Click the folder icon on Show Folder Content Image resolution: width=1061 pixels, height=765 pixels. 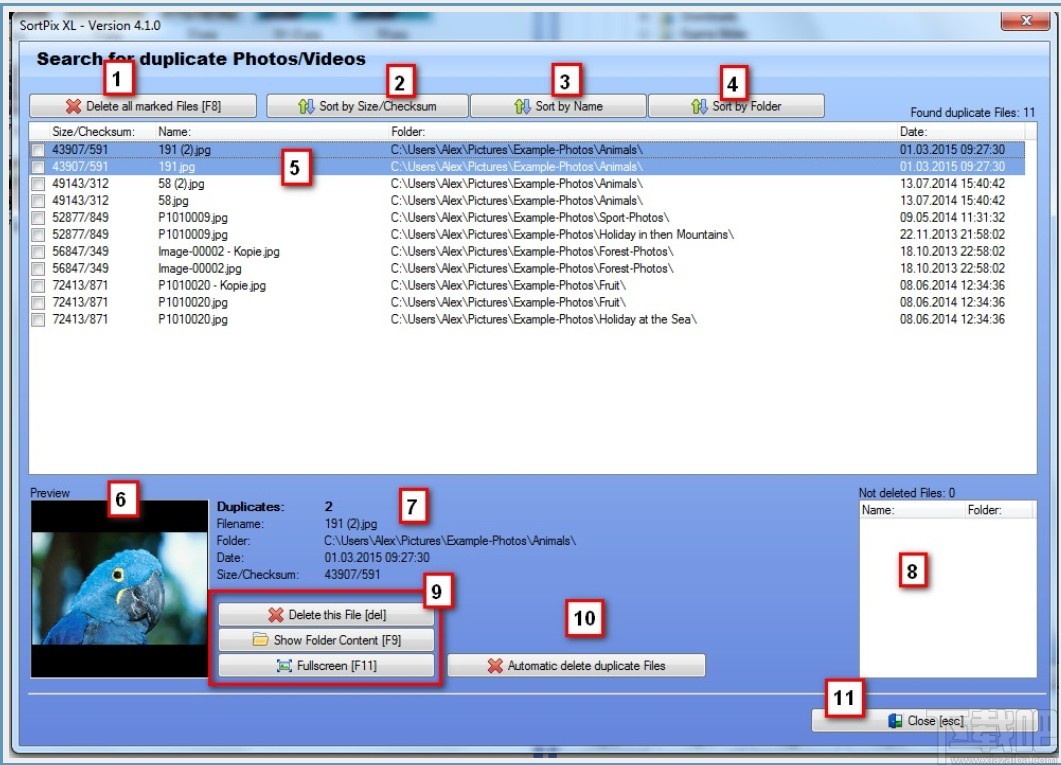261,639
